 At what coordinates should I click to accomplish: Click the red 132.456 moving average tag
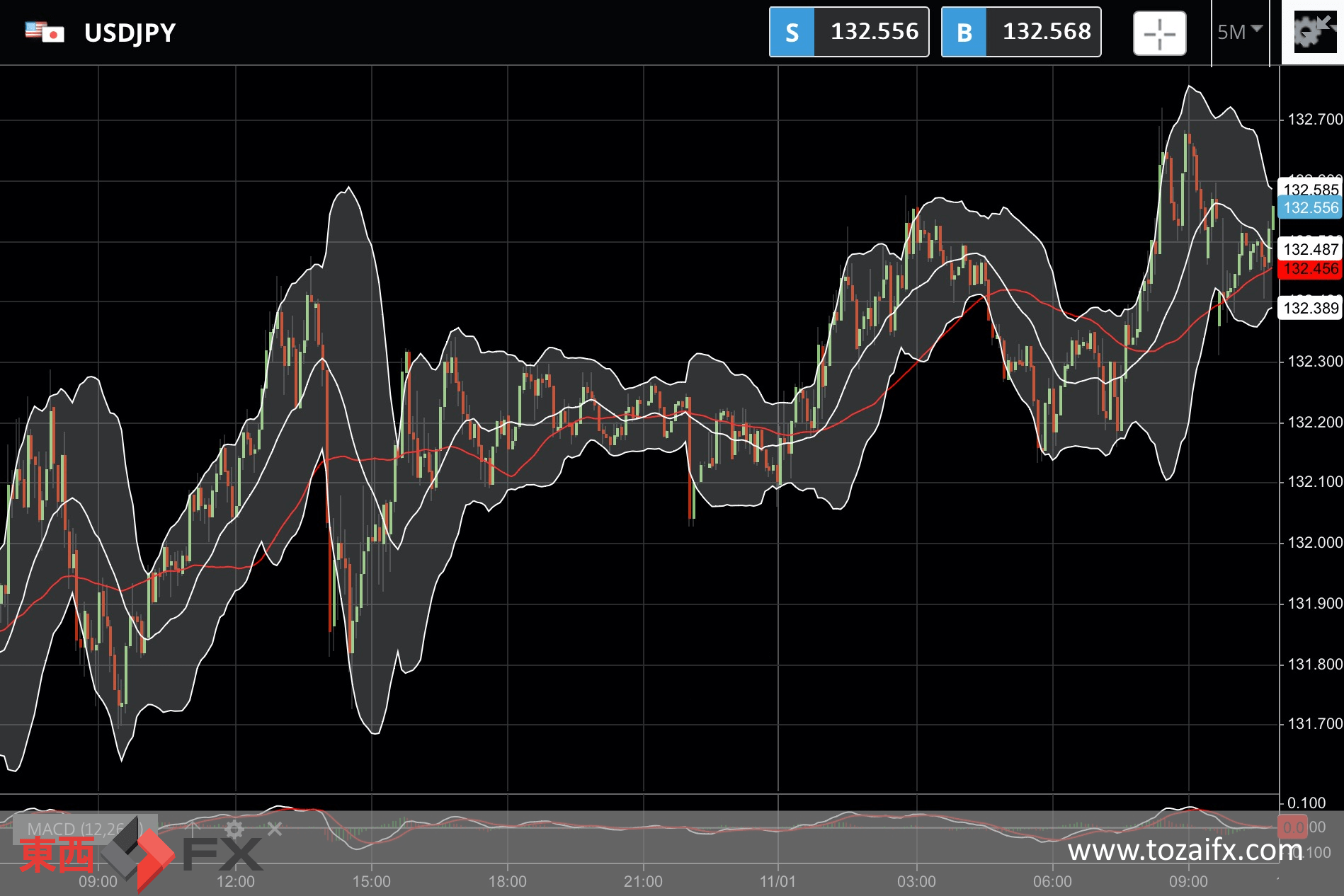click(1311, 269)
